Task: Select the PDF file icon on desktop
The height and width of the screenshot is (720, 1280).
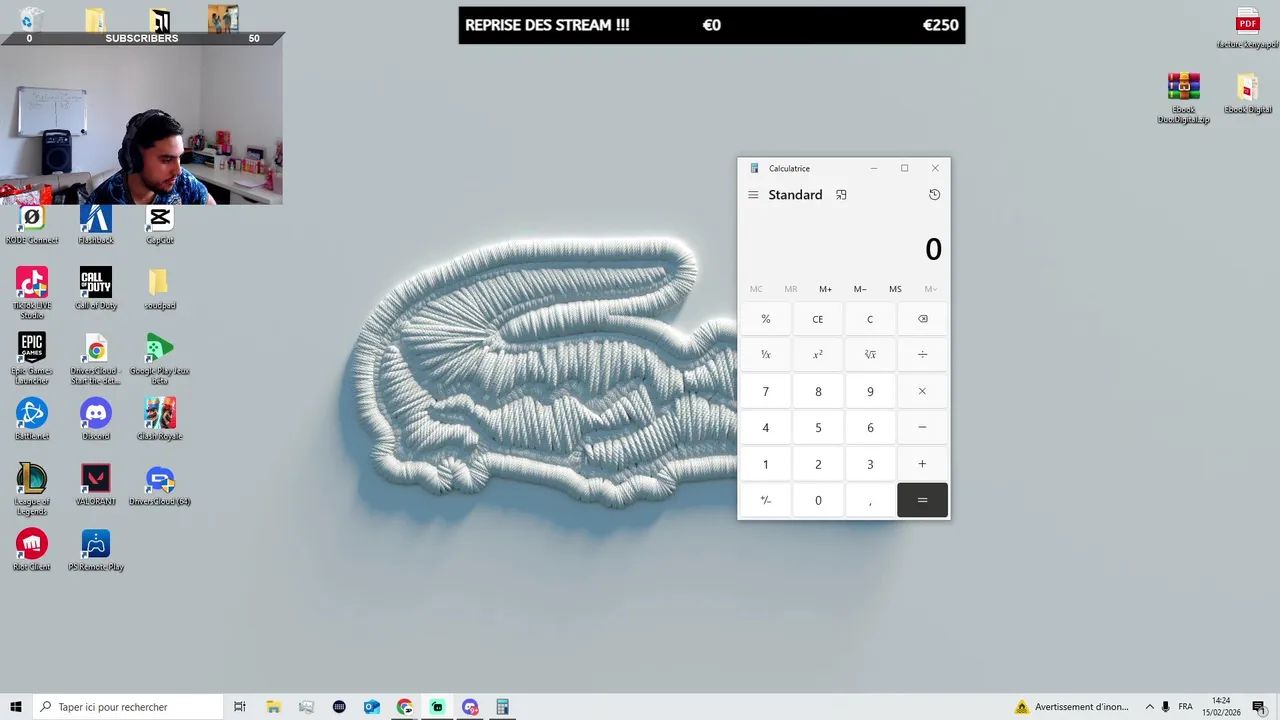Action: click(x=1248, y=28)
